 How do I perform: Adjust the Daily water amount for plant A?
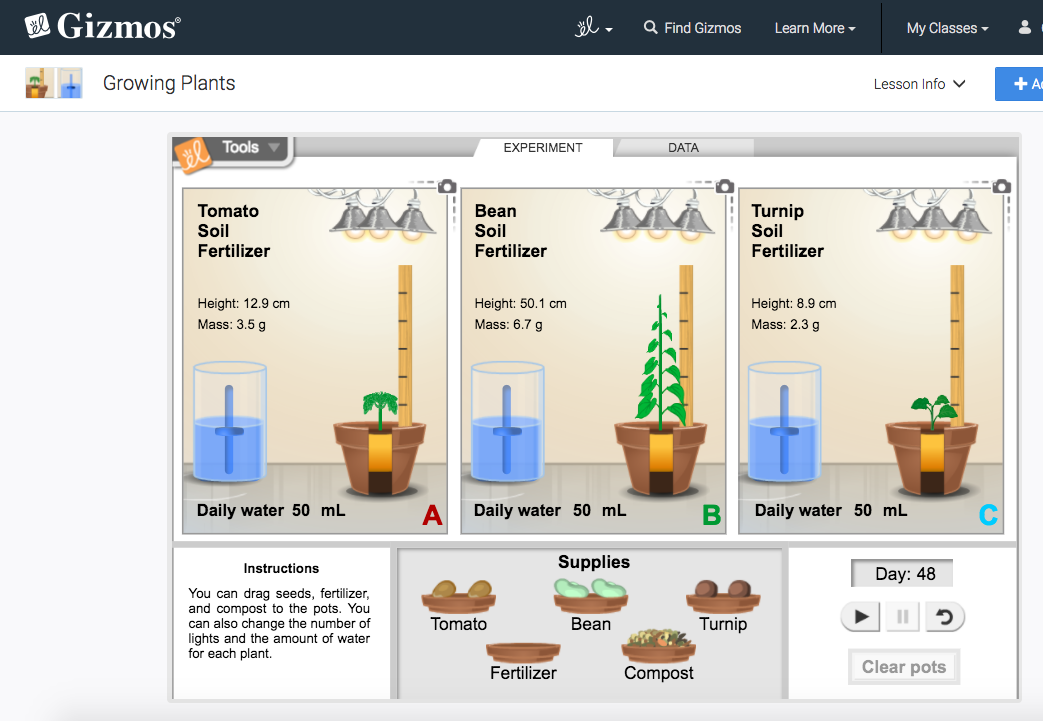(302, 510)
